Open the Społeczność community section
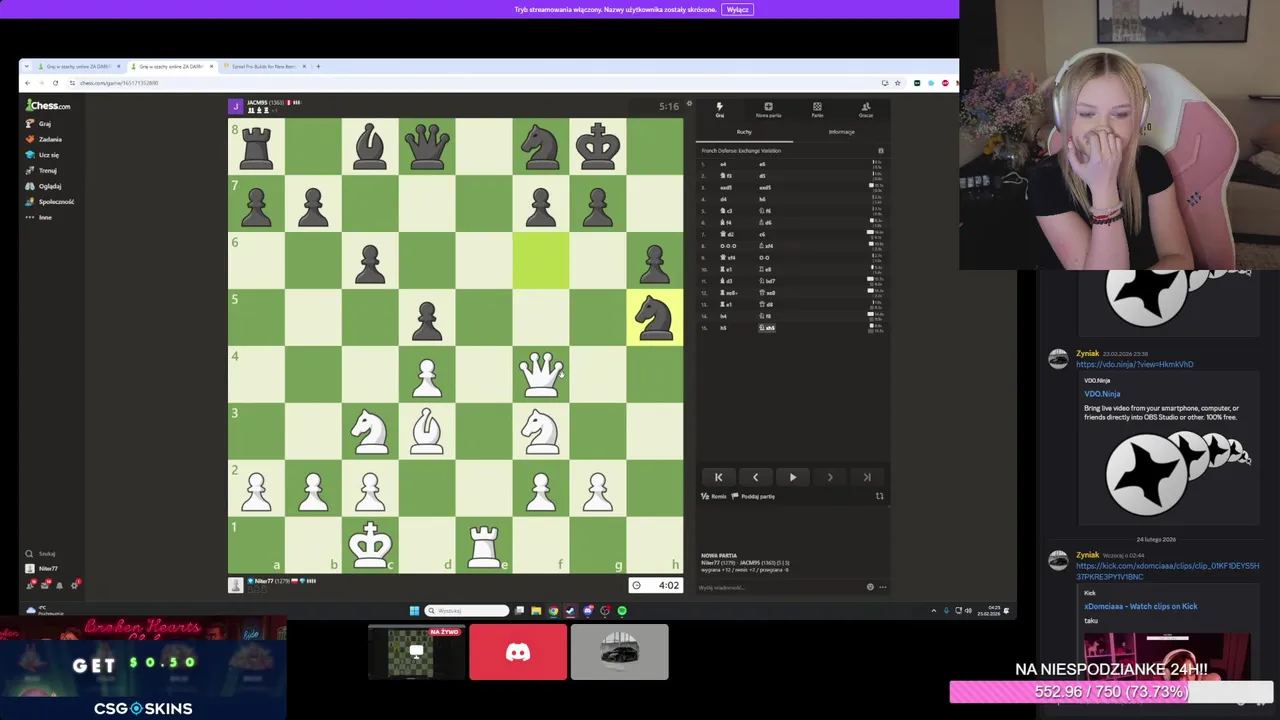Screen dimensions: 1280x720 point(49,201)
